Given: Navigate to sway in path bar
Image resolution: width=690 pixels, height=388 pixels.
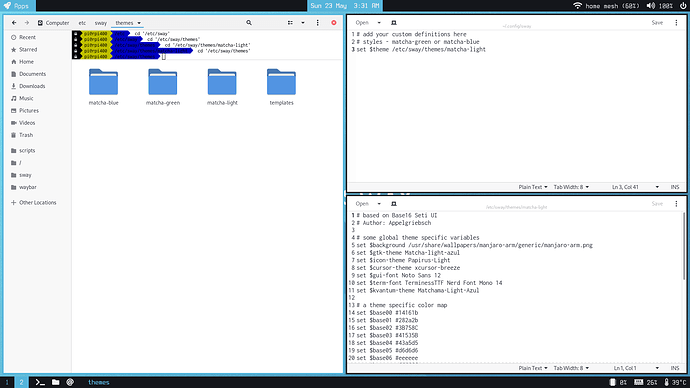Looking at the screenshot, I should pyautogui.click(x=101, y=23).
